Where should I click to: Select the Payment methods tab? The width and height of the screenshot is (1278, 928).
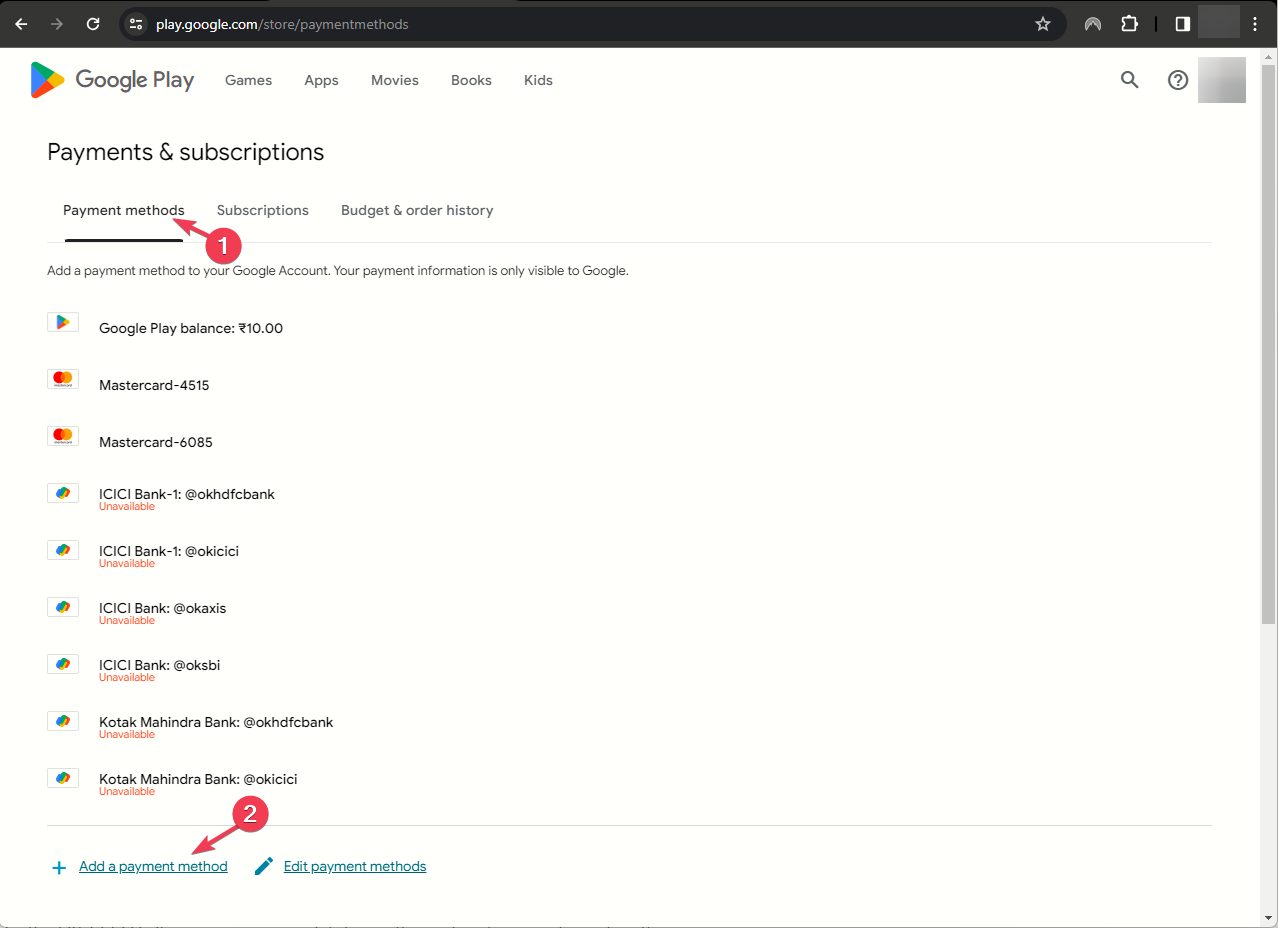(123, 210)
